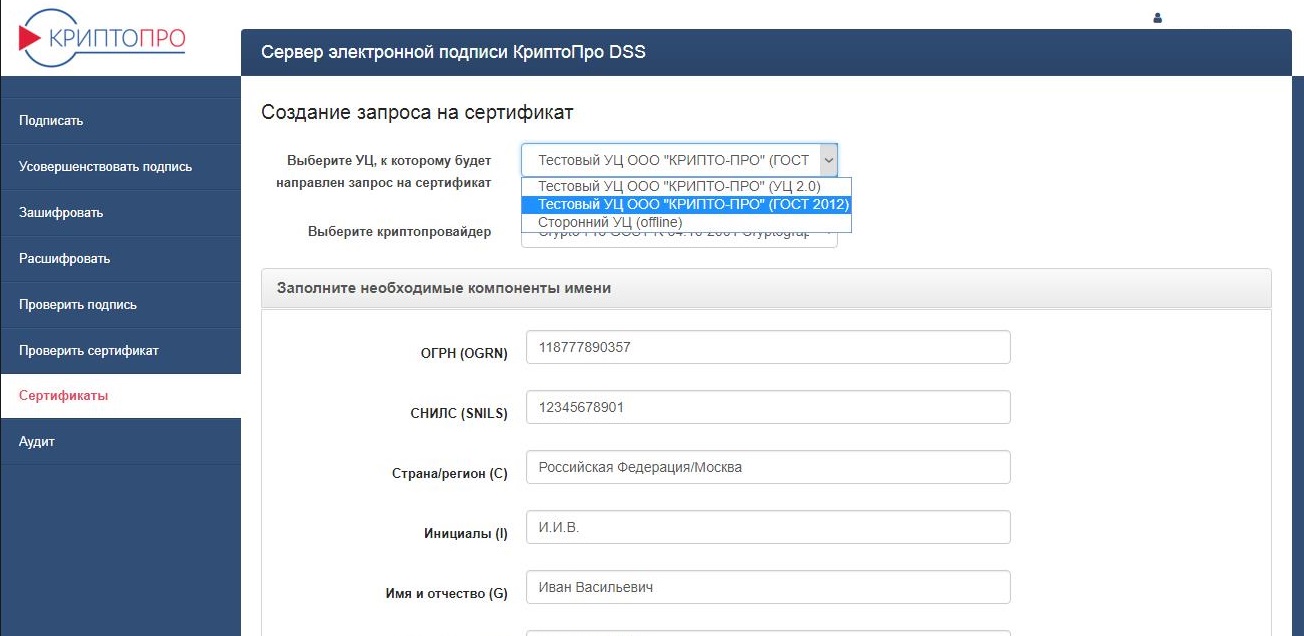Go to the Подписать menu item
The image size is (1304, 636).
51,121
